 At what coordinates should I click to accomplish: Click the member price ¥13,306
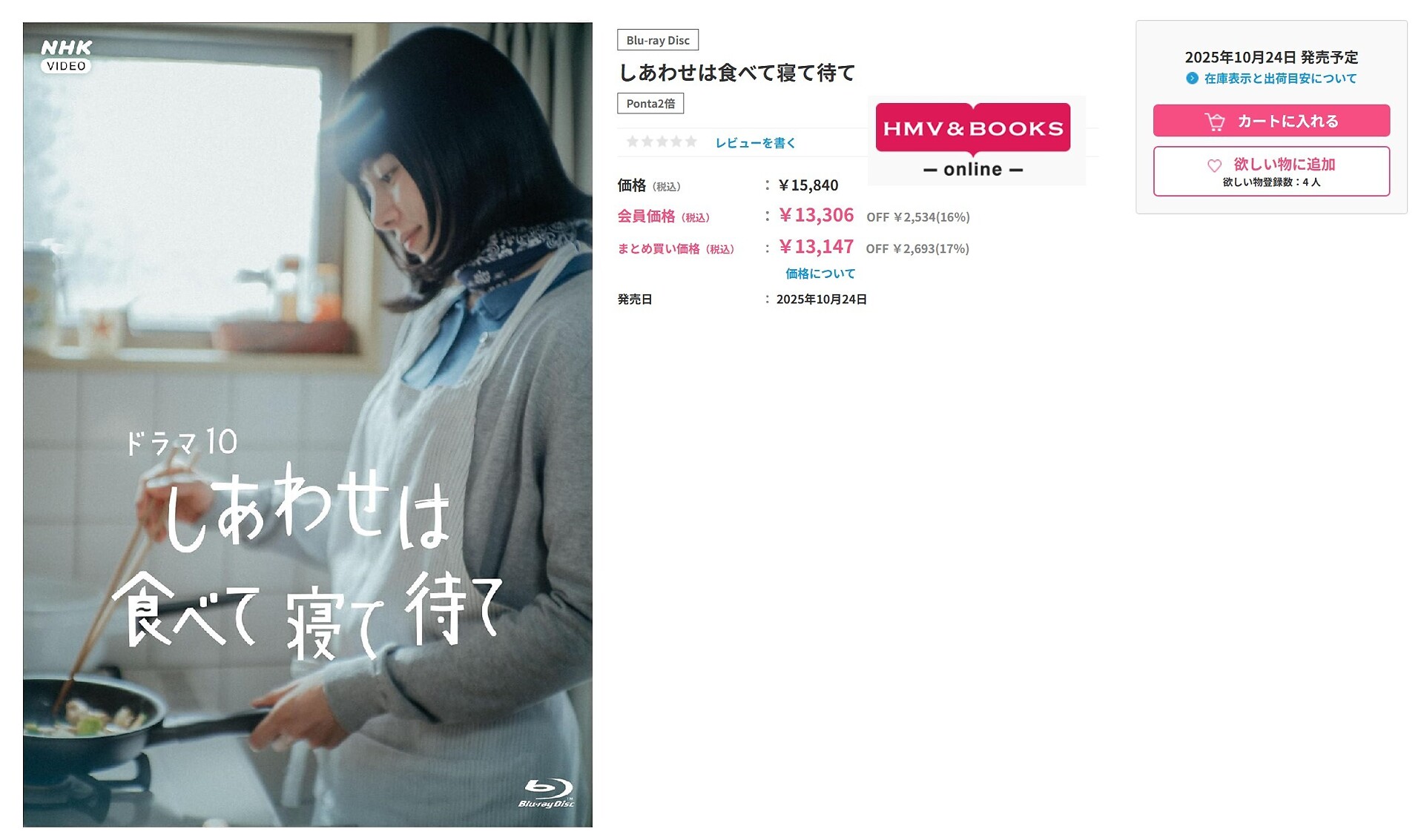(x=816, y=215)
